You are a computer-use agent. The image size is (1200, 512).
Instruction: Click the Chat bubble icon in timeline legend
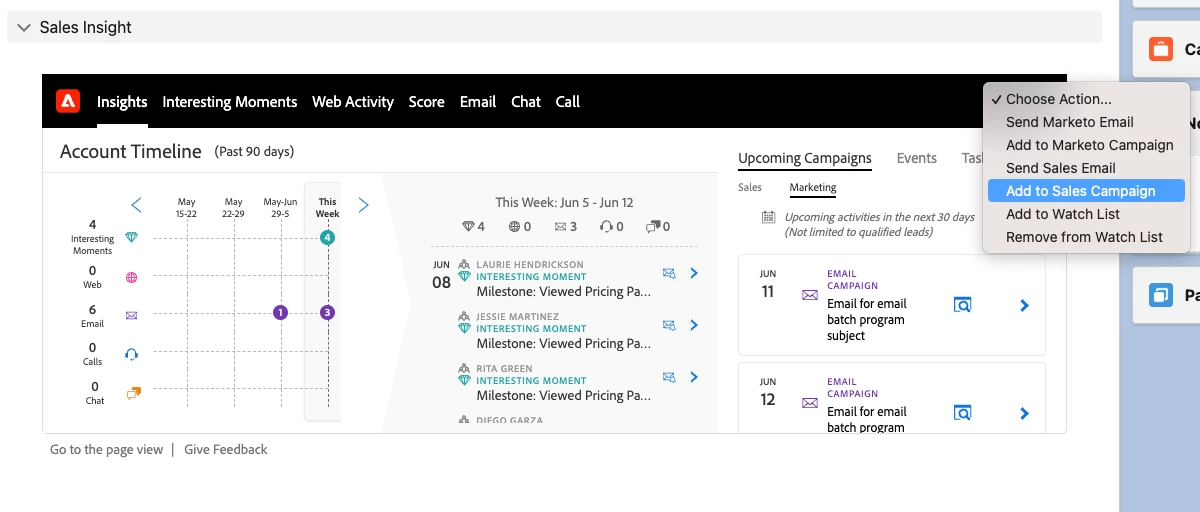[132, 393]
